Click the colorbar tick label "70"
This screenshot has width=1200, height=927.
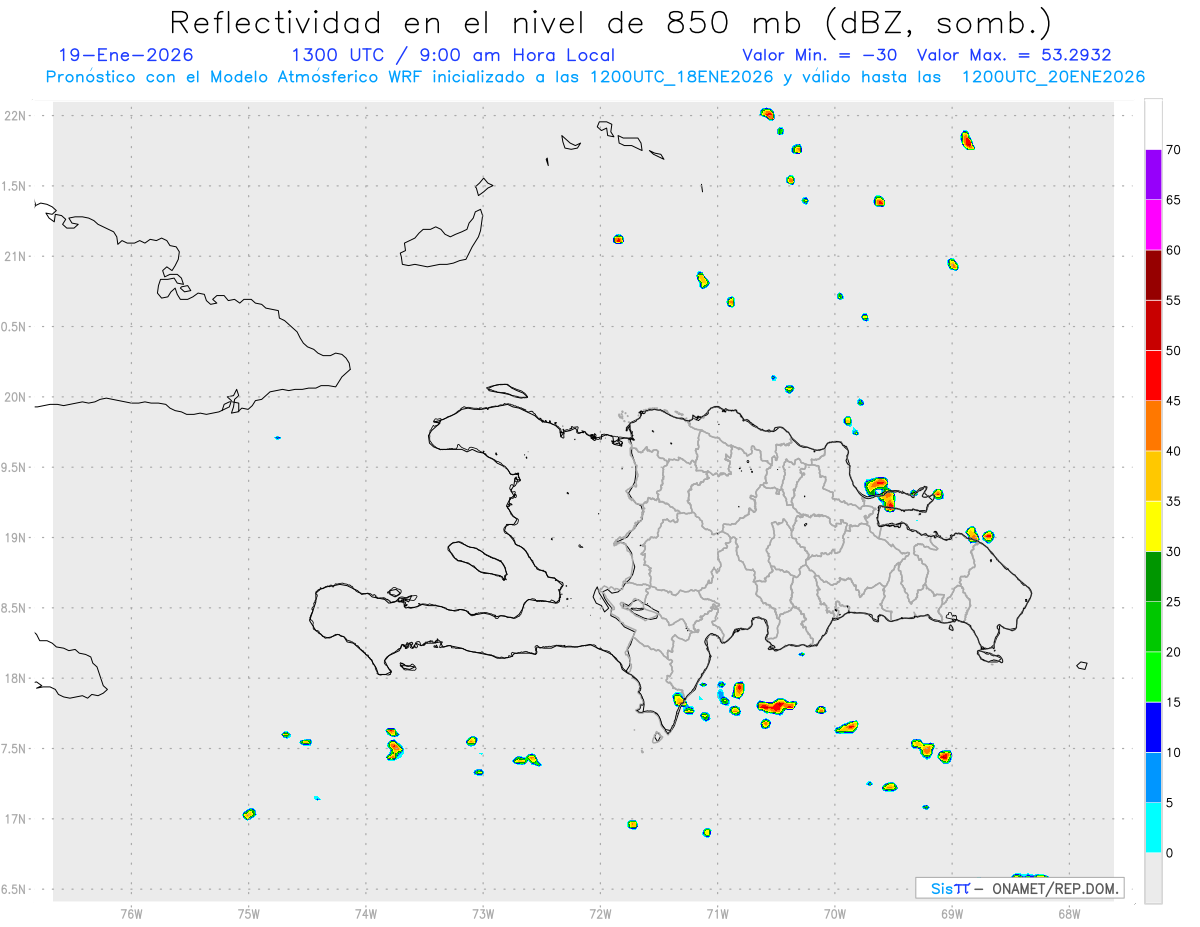pyautogui.click(x=1173, y=150)
